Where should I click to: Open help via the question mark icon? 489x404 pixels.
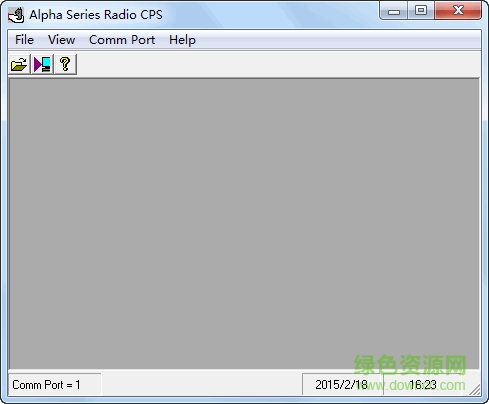(65, 64)
